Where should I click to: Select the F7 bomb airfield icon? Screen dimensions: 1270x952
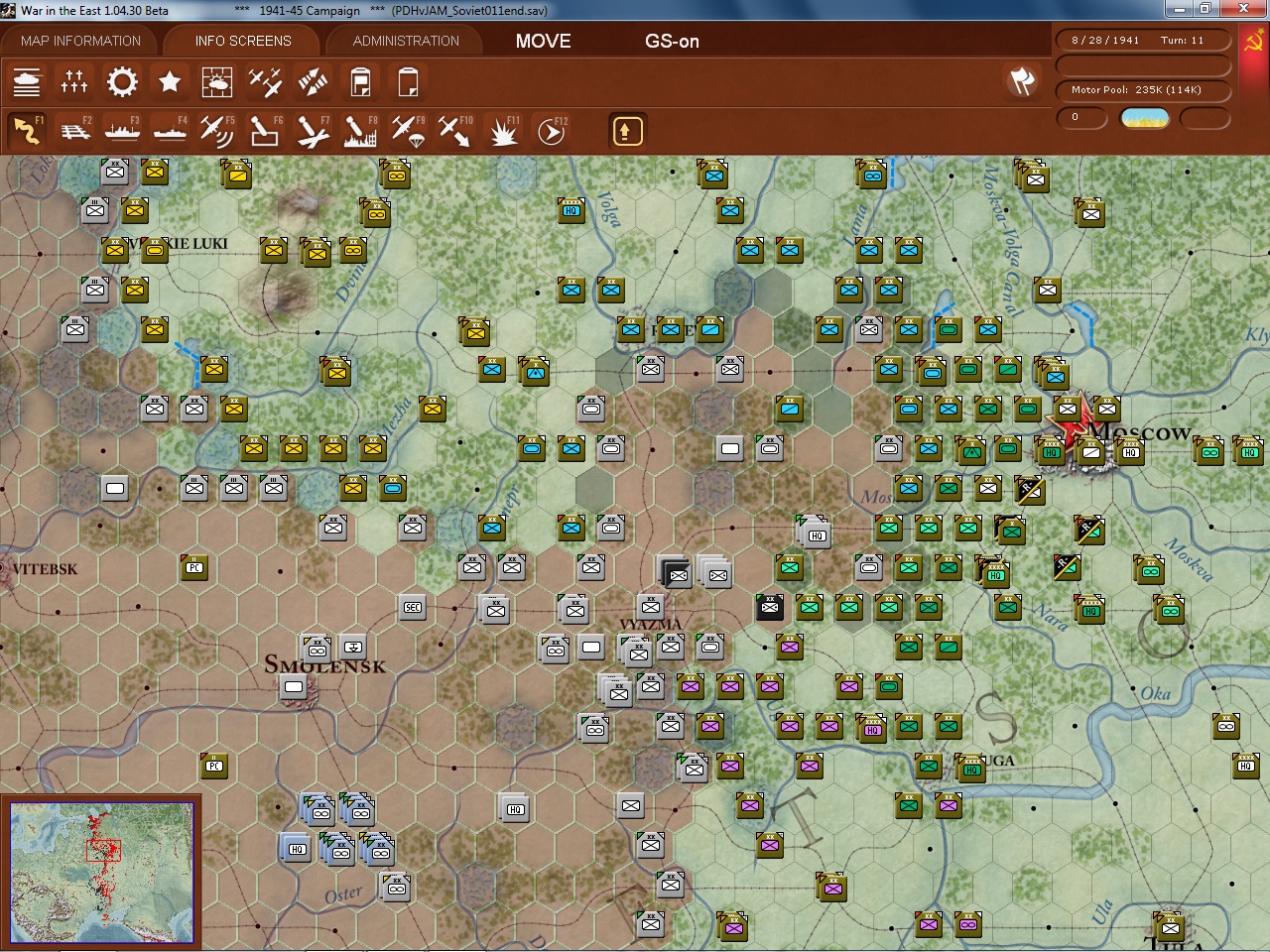tap(313, 131)
